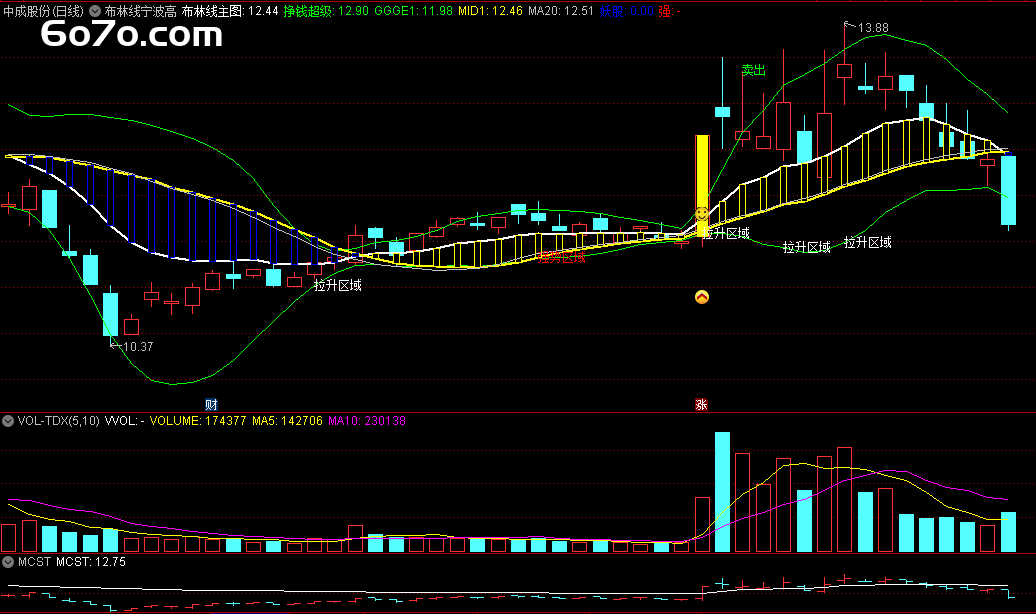Click the tall yellow signal bar on the chart
This screenshot has height=614, width=1036.
tap(702, 186)
